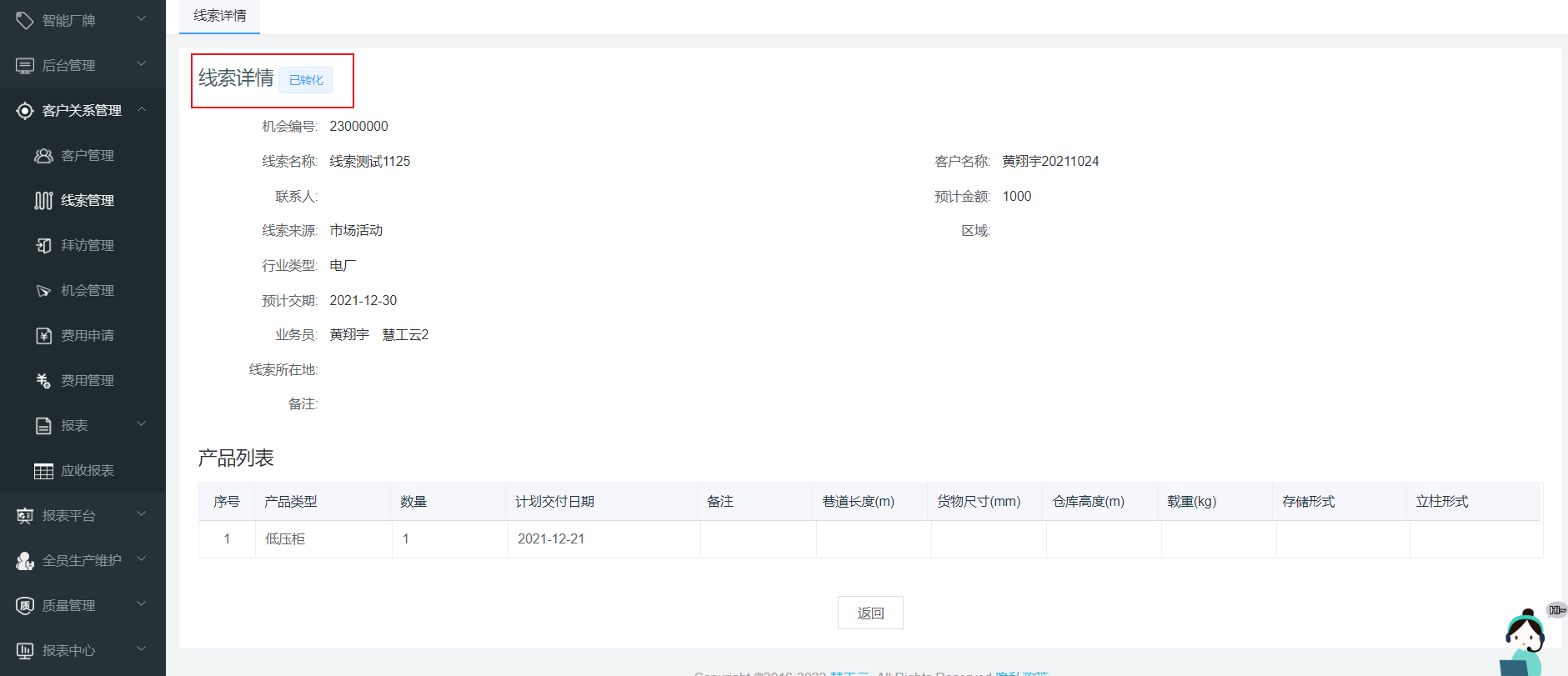Click the 返回 button
The height and width of the screenshot is (676, 1568).
point(870,613)
